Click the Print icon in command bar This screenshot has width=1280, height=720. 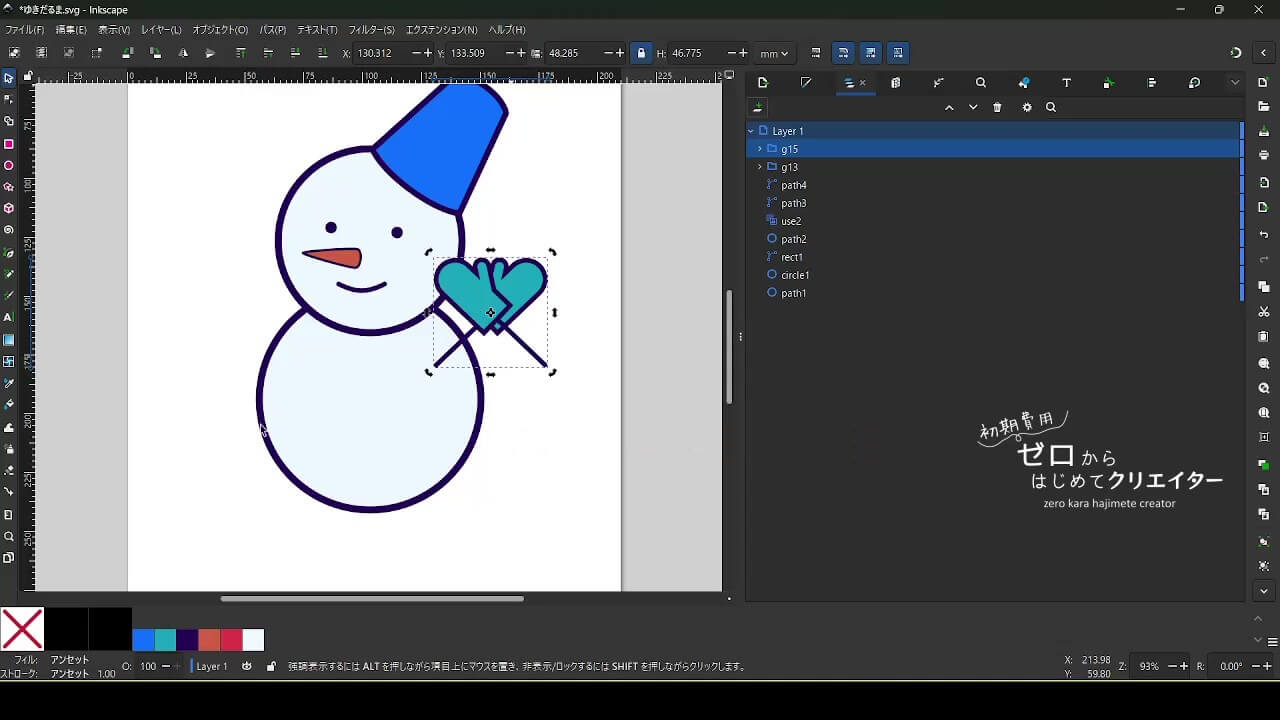tap(1264, 156)
